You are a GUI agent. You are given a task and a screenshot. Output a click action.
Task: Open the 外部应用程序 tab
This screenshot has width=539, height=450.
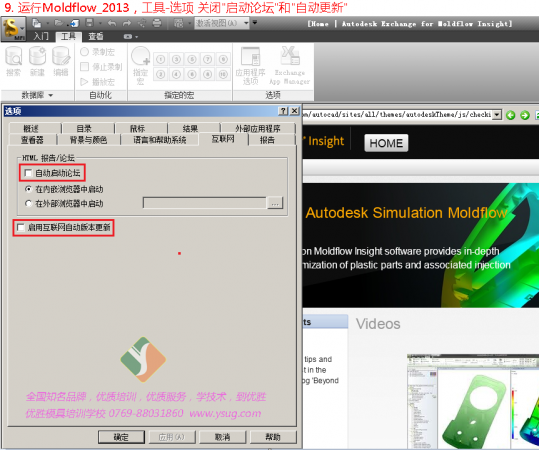click(258, 128)
